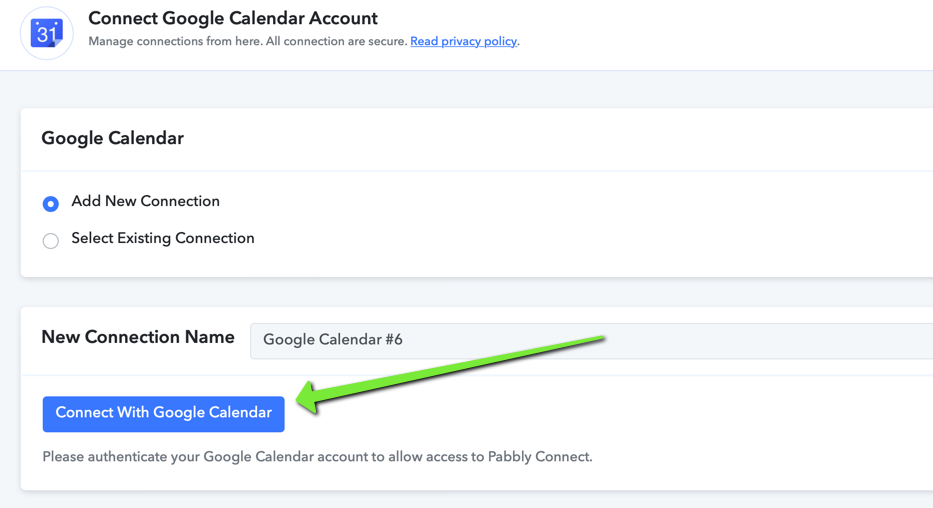The height and width of the screenshot is (508, 933).
Task: Click the Google Calendar 31 logo icon
Action: click(x=46, y=33)
